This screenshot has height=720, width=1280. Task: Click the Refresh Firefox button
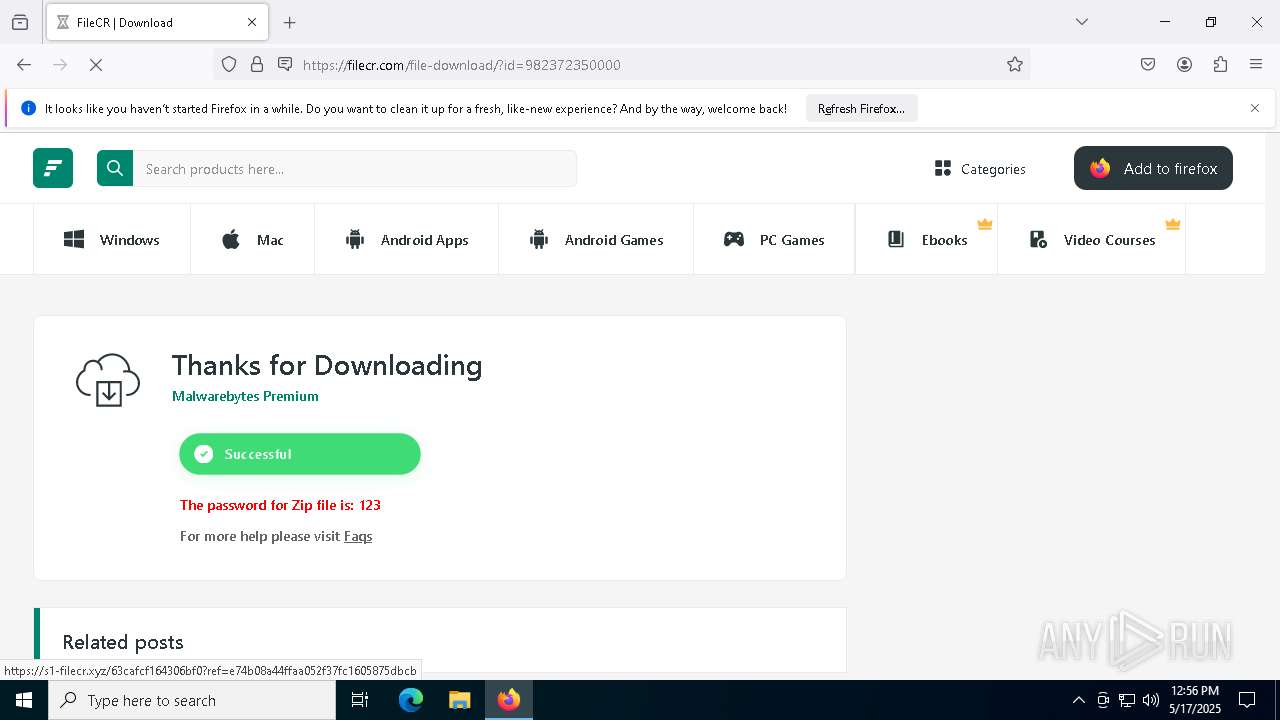(861, 109)
